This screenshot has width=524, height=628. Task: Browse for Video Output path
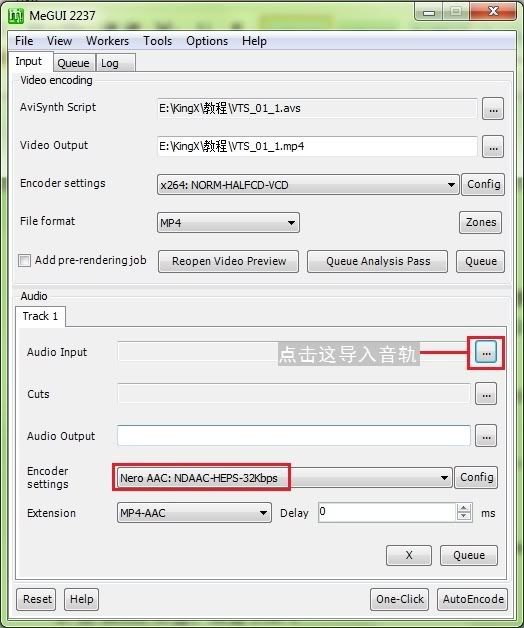tap(493, 147)
